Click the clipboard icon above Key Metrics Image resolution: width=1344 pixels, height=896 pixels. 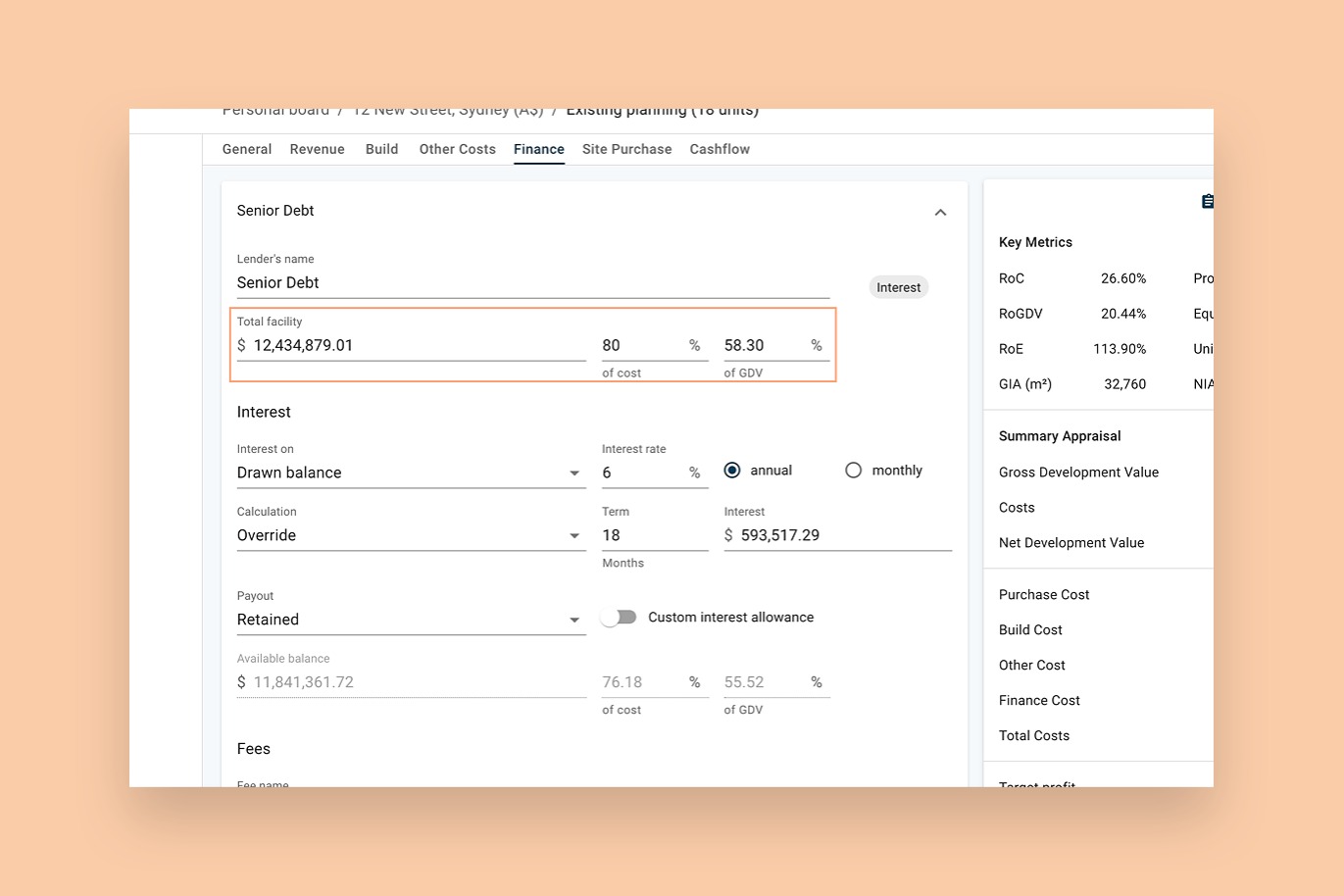click(1207, 201)
